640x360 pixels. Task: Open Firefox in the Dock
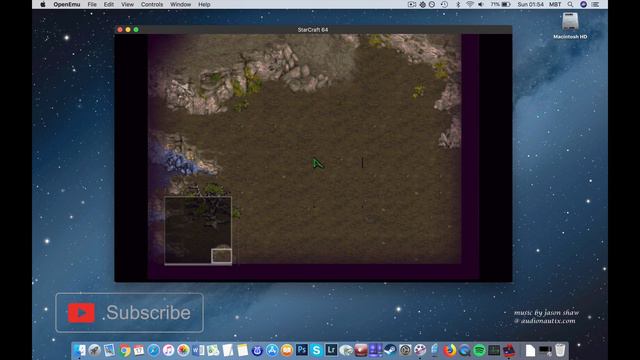point(450,350)
